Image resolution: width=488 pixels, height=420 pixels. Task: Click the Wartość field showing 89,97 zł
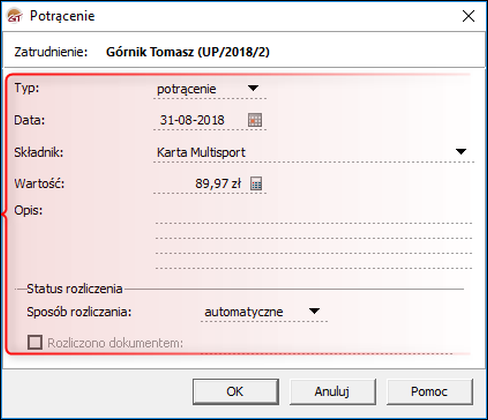201,184
